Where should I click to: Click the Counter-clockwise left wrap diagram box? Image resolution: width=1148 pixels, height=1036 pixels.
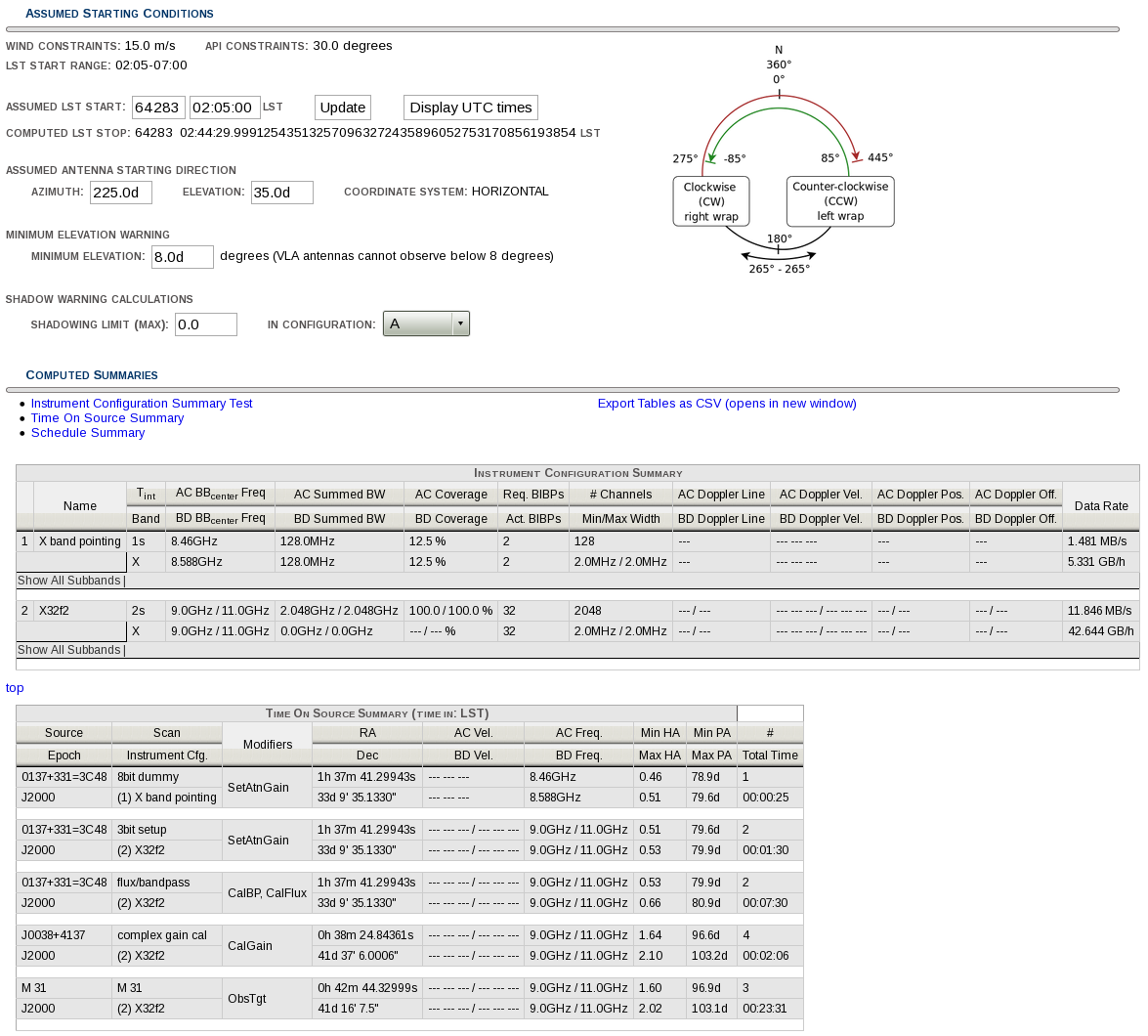tap(840, 201)
